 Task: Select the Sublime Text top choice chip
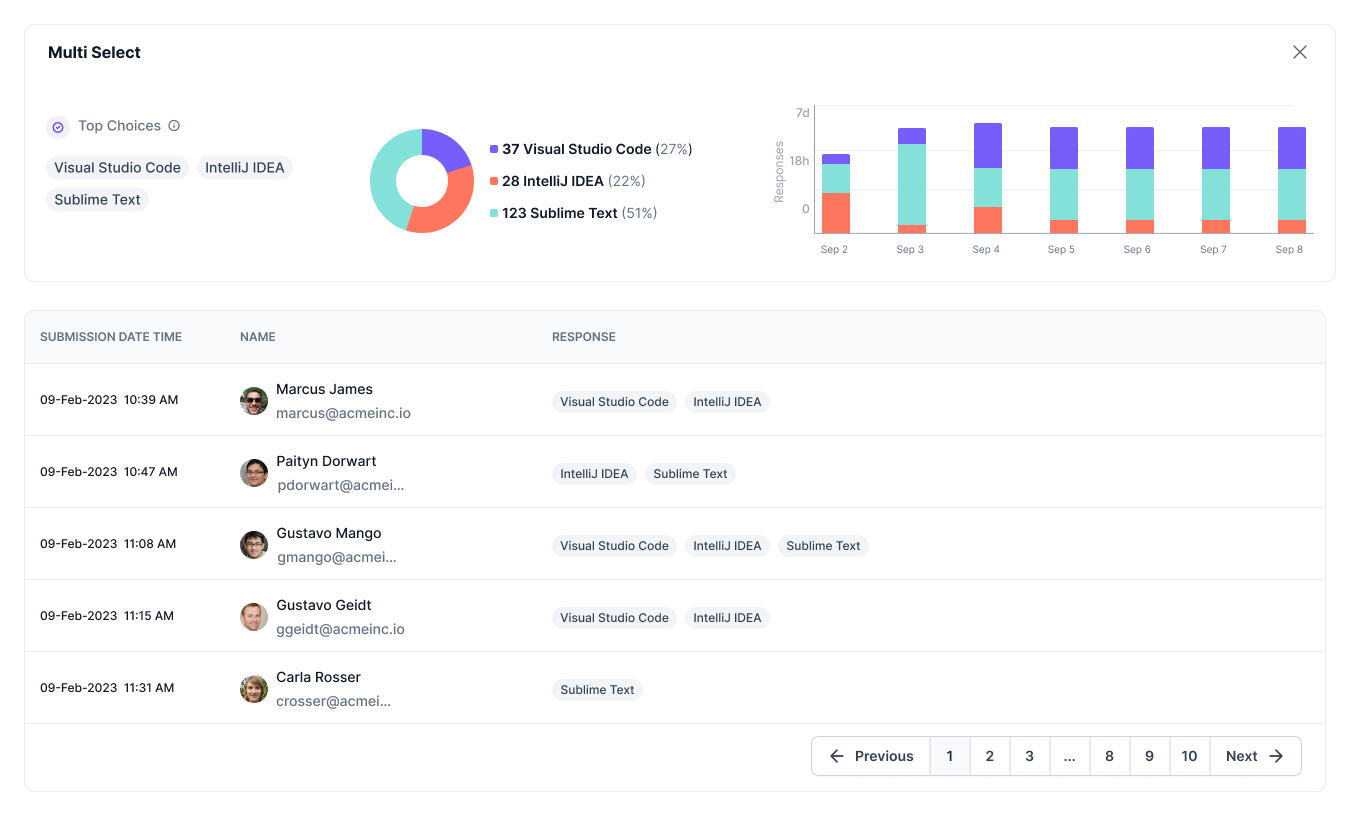click(97, 200)
